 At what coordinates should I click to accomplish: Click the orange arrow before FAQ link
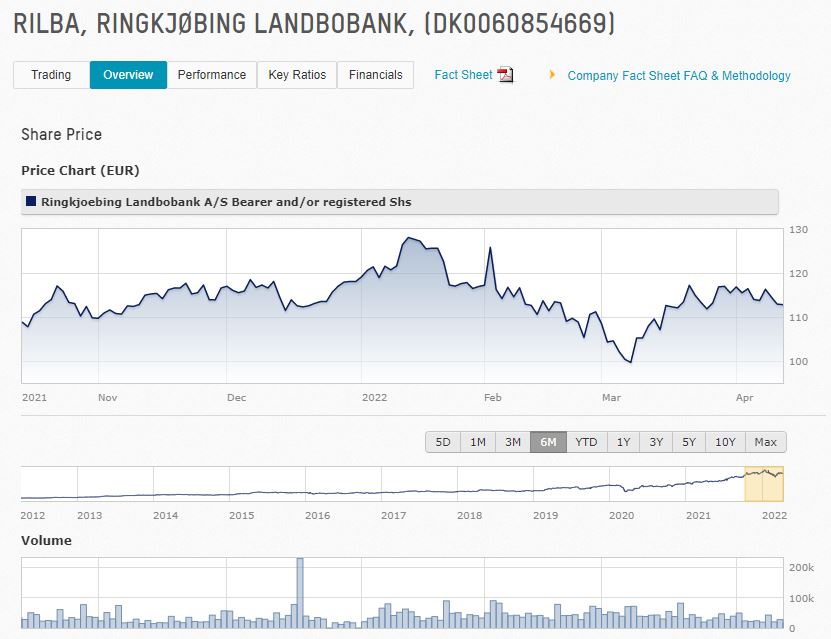tap(552, 75)
